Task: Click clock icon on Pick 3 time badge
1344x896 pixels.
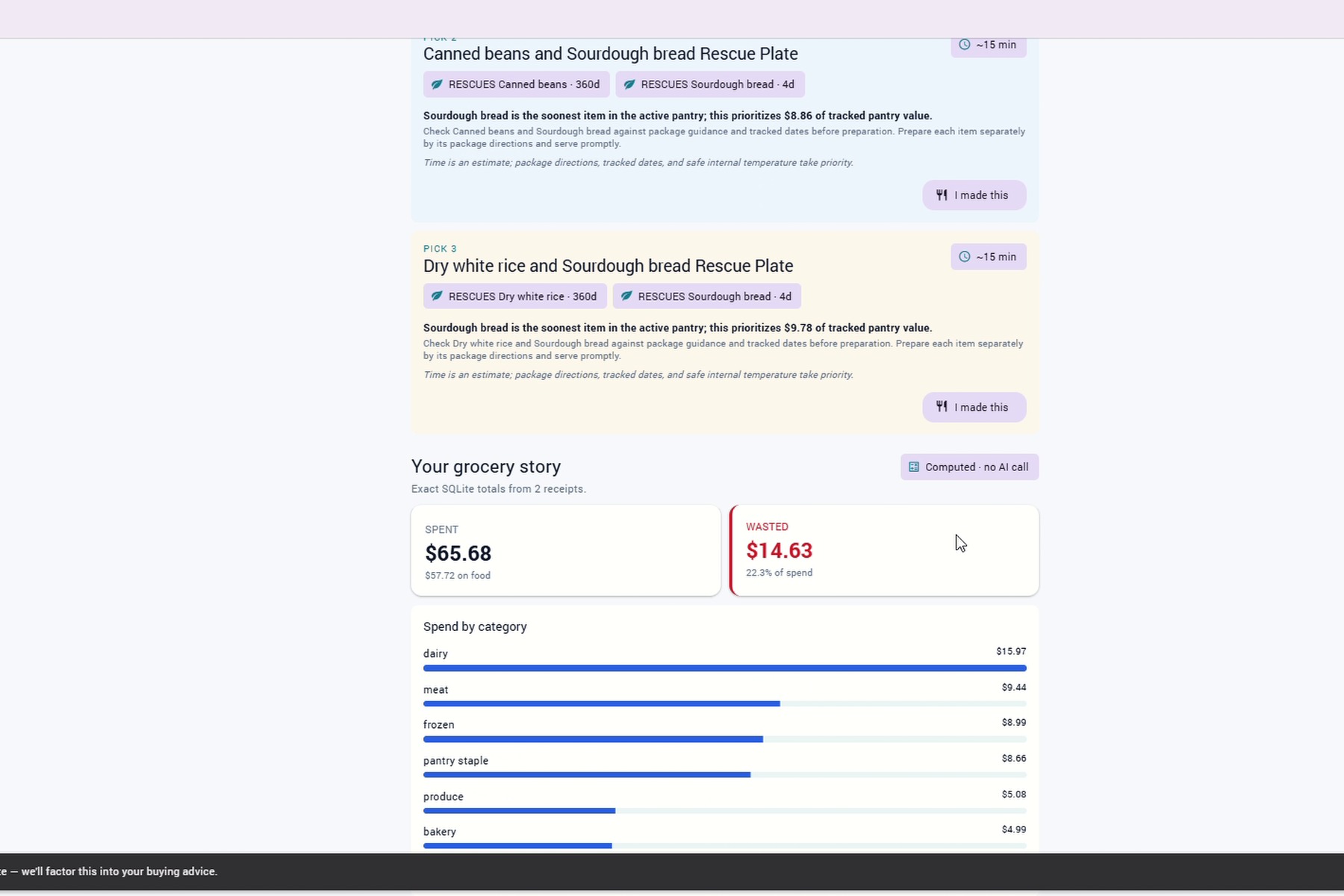Action: coord(965,257)
